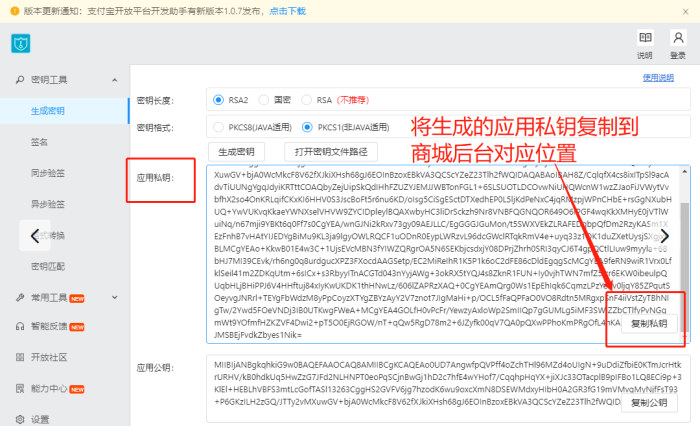Click the 智能反馈 headset icon
700x426 pixels.
20,326
